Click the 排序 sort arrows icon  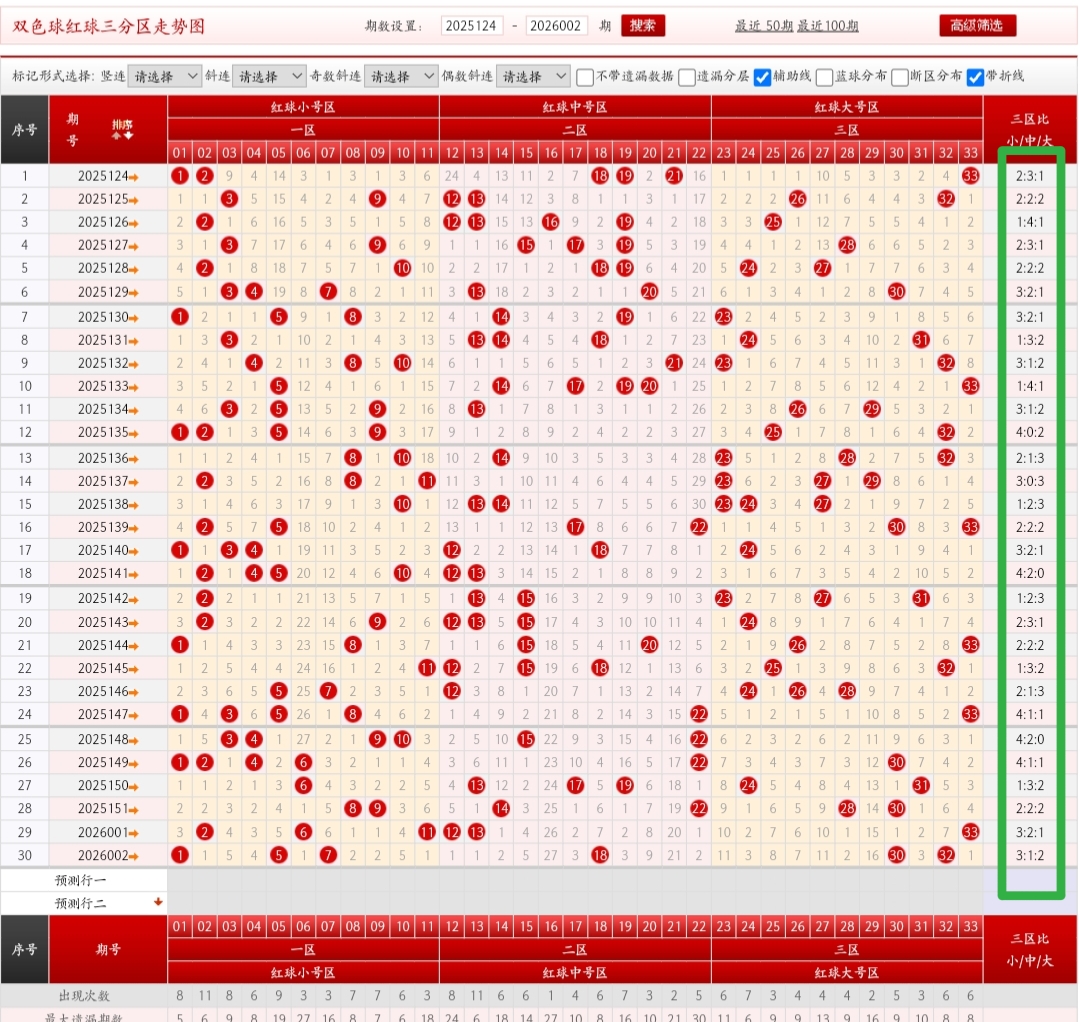click(122, 129)
